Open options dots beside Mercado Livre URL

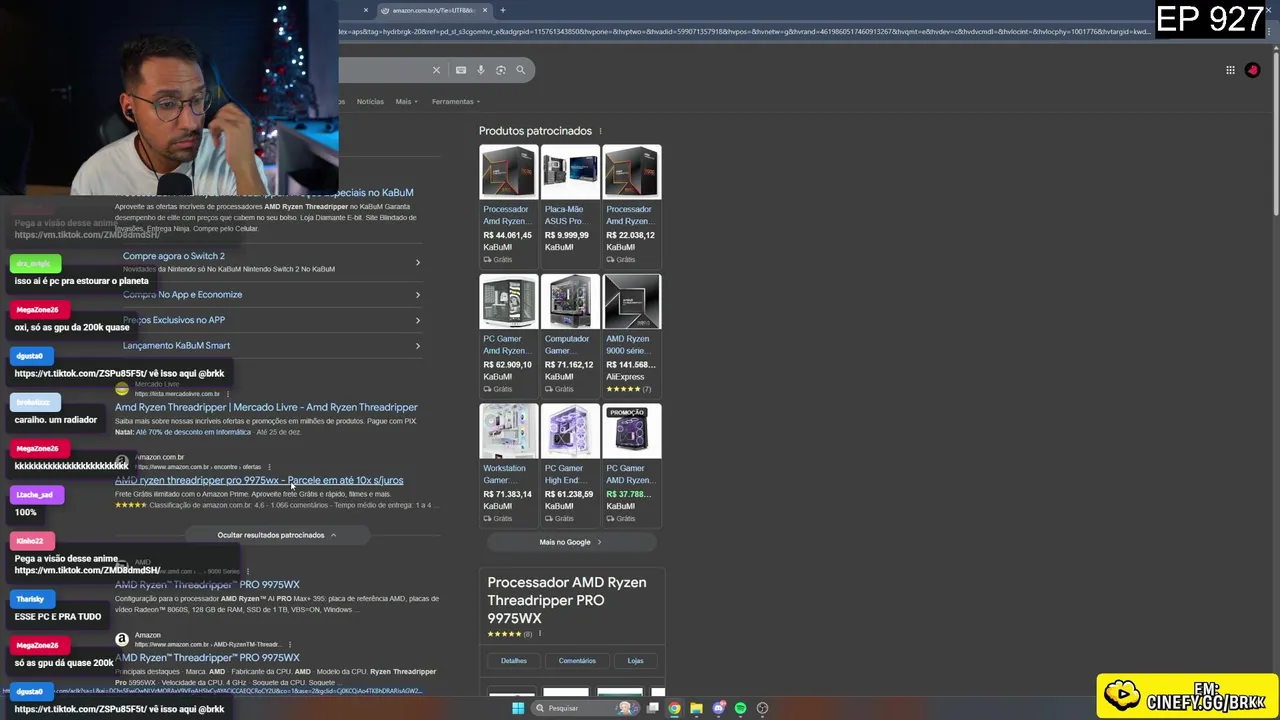click(x=228, y=394)
